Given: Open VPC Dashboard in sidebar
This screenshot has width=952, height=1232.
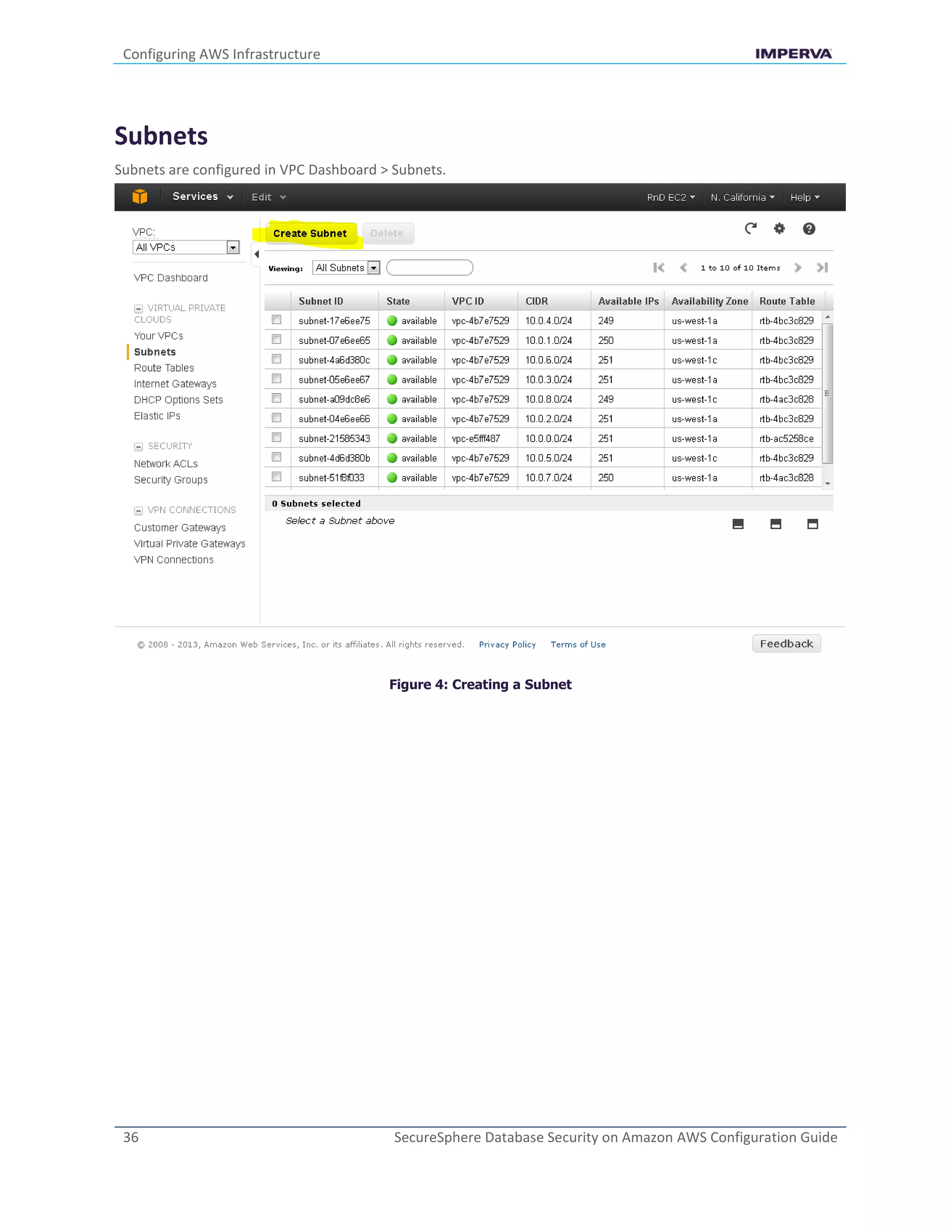Looking at the screenshot, I should 171,278.
